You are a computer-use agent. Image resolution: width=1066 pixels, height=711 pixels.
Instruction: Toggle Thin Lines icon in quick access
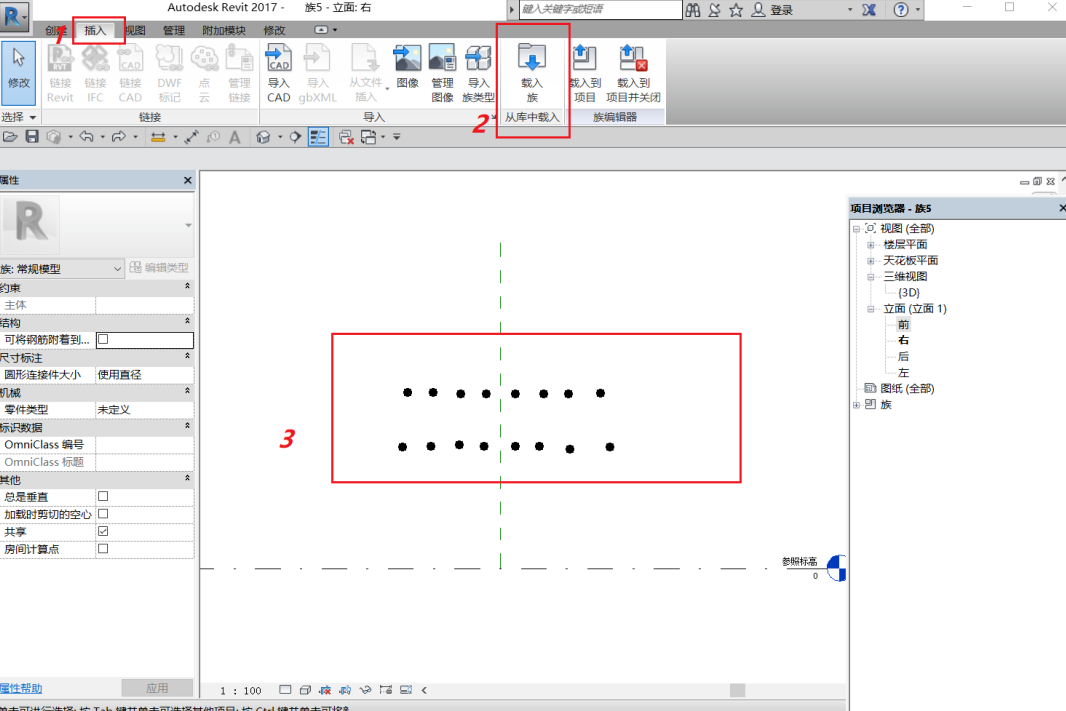point(318,137)
